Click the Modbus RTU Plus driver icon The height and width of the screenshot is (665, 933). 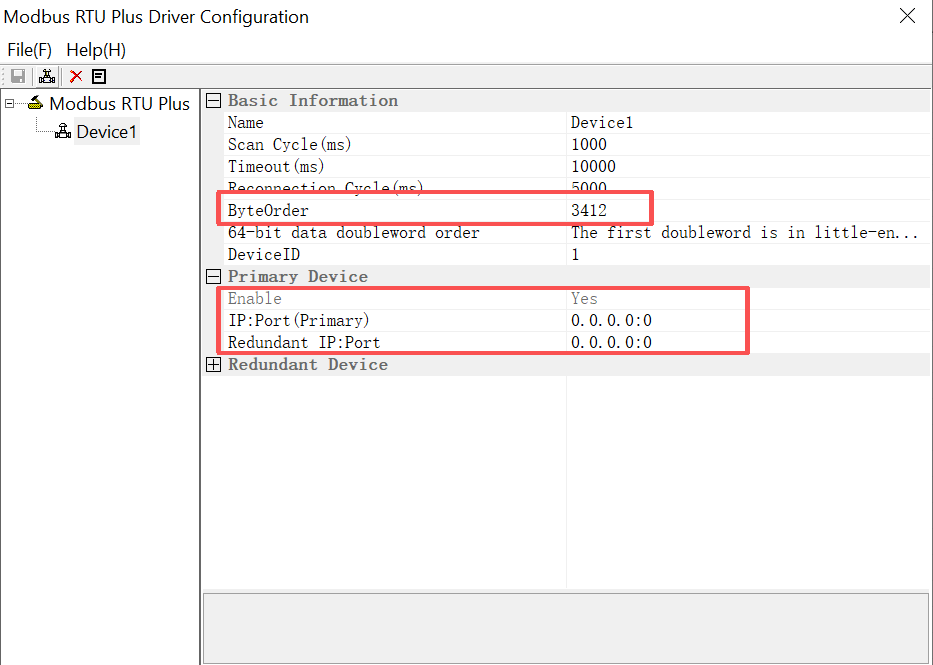tap(35, 103)
